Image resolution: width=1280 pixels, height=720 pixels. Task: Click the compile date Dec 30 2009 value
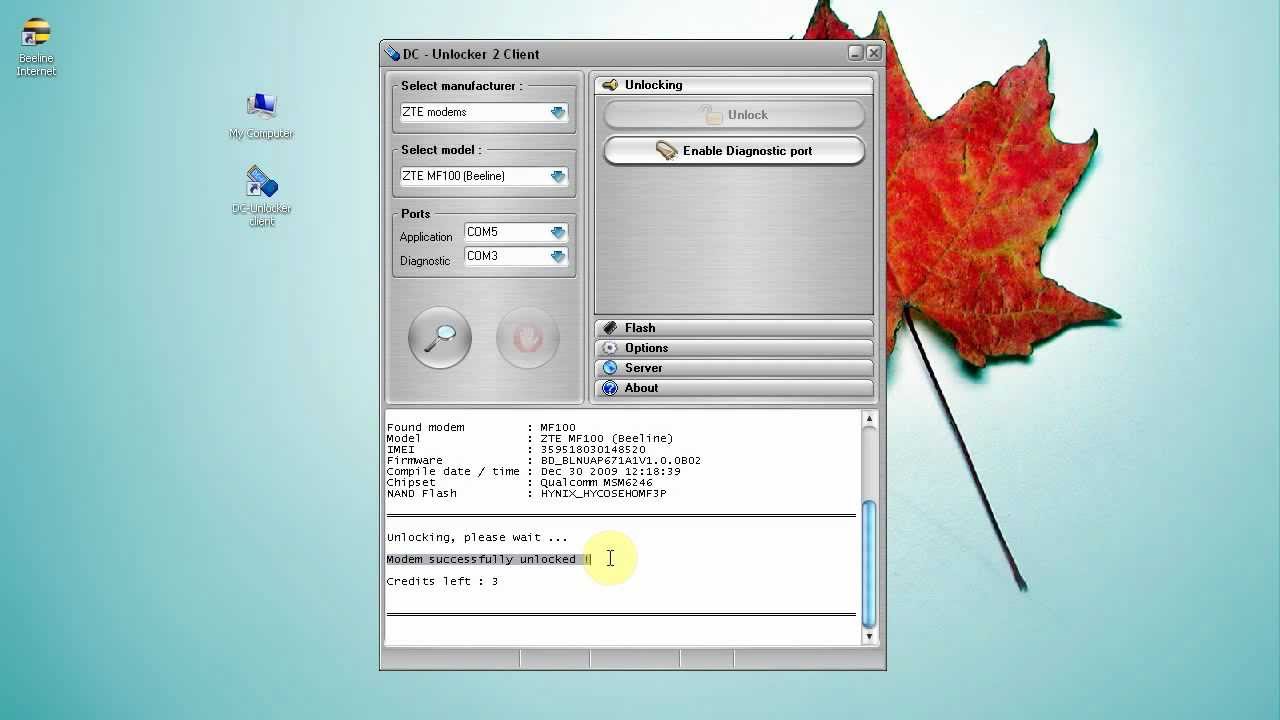pos(610,471)
